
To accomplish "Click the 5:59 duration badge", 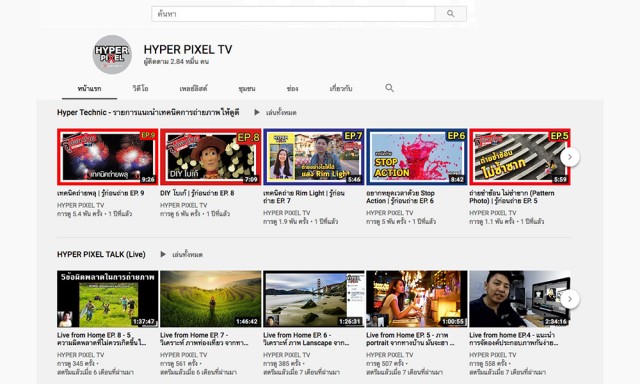I will (560, 179).
